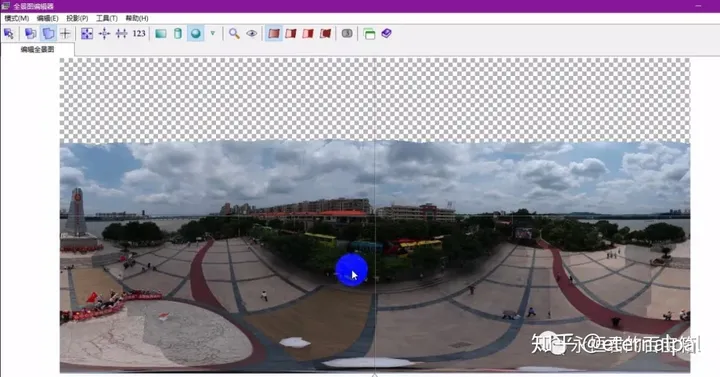
Task: Click the fit panorama icon with four arrows
Action: (87, 34)
